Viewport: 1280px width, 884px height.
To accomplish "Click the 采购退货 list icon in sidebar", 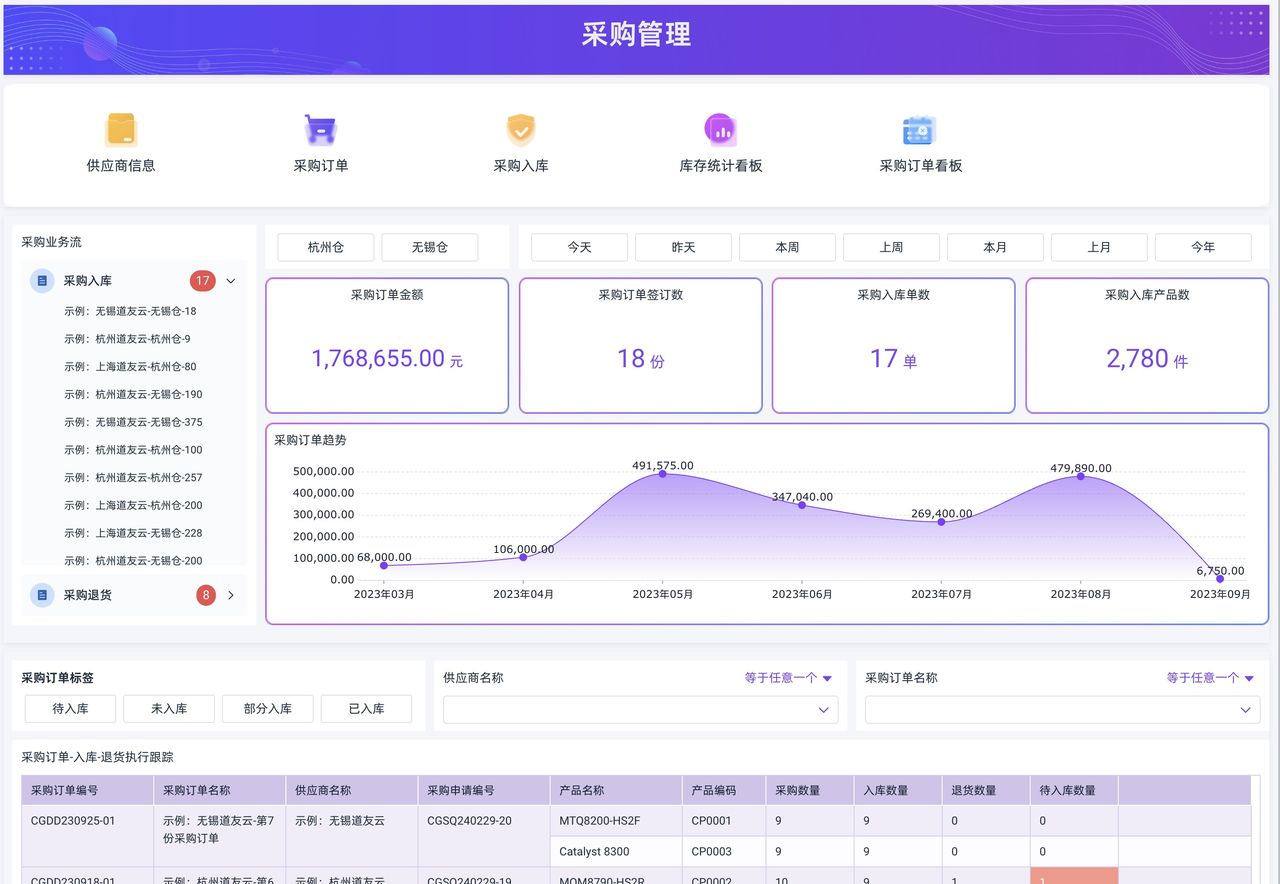I will [x=41, y=595].
